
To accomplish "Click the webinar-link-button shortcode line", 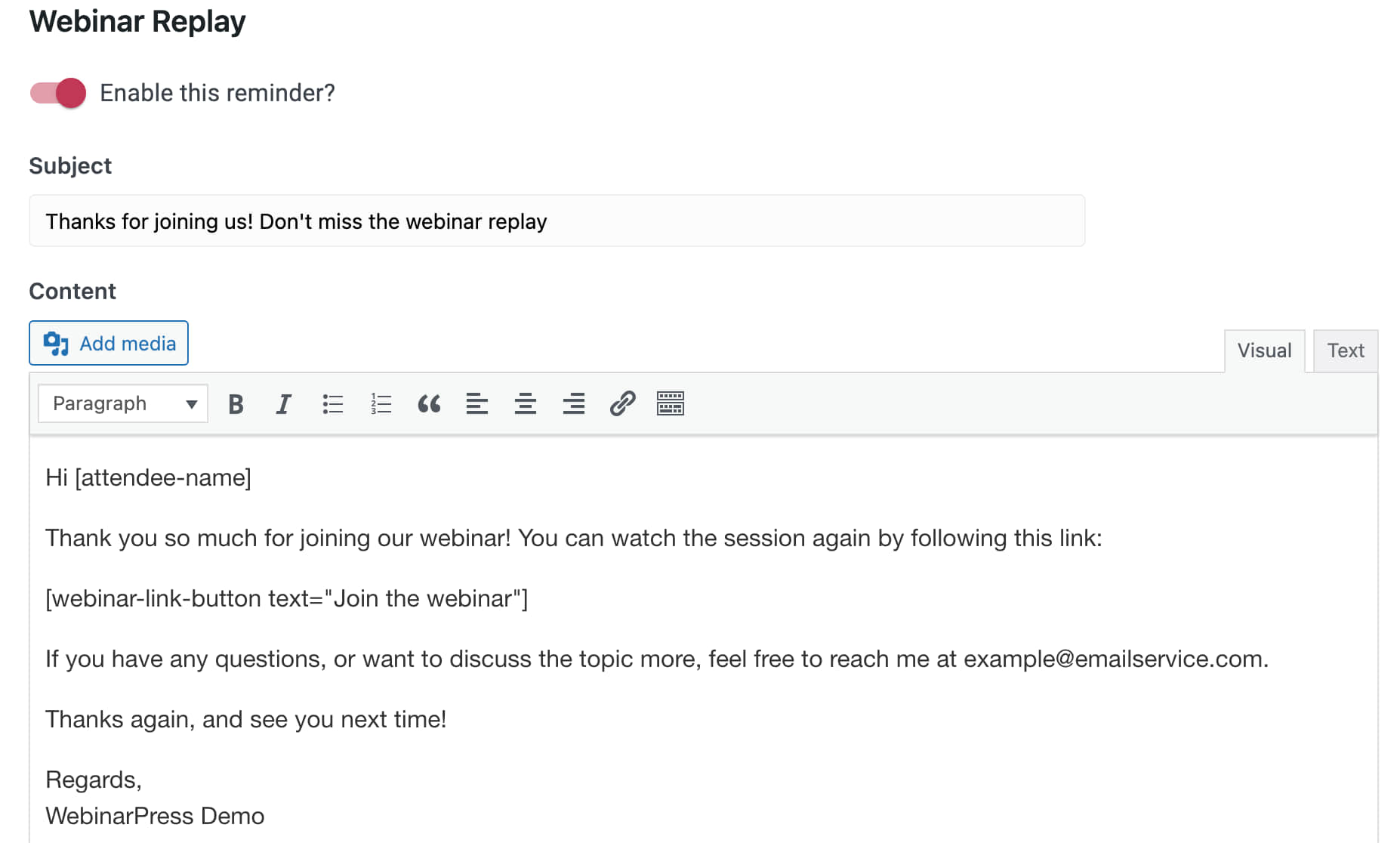I will (287, 598).
